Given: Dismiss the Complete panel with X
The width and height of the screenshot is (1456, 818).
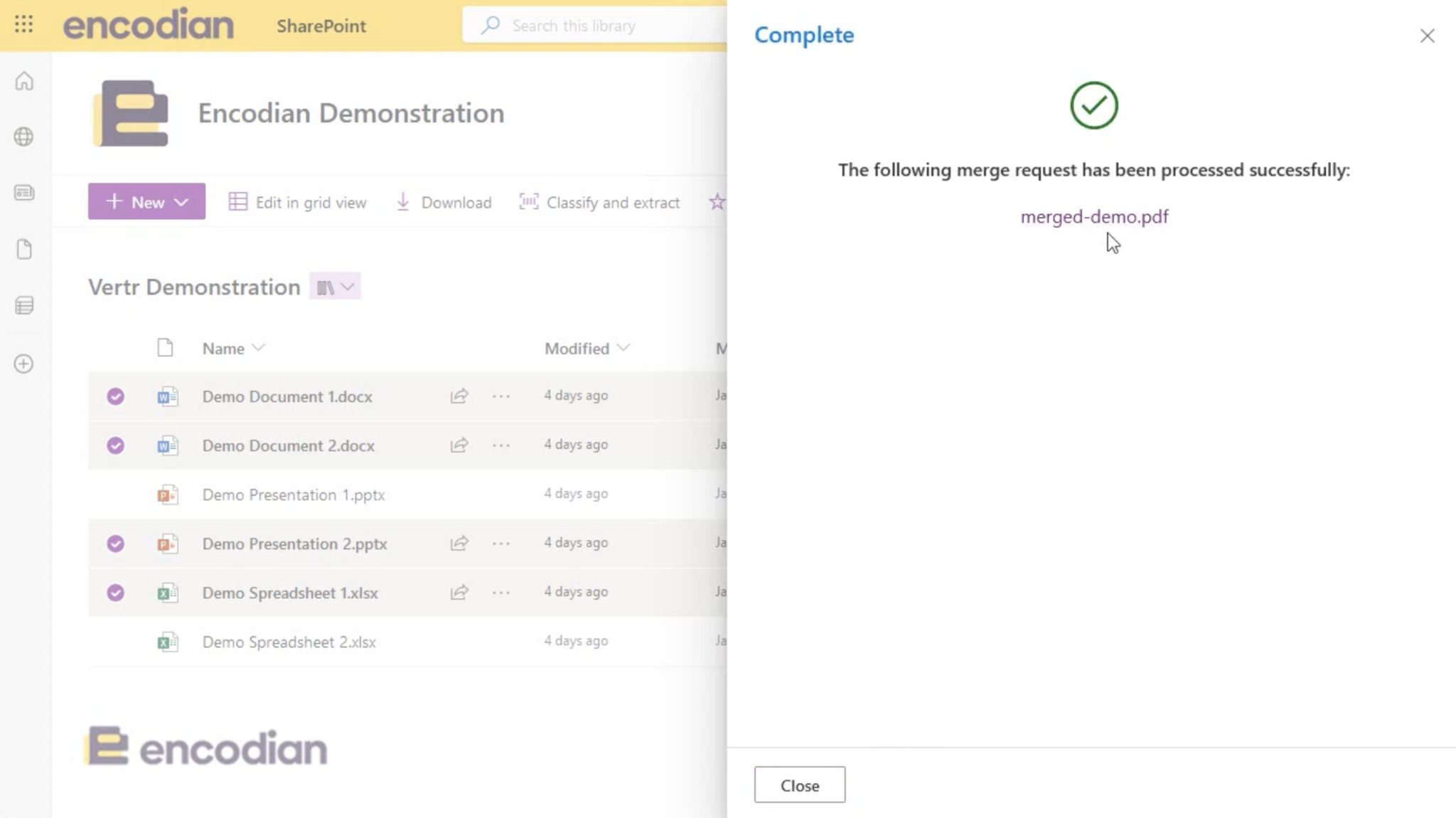Looking at the screenshot, I should click(1427, 36).
